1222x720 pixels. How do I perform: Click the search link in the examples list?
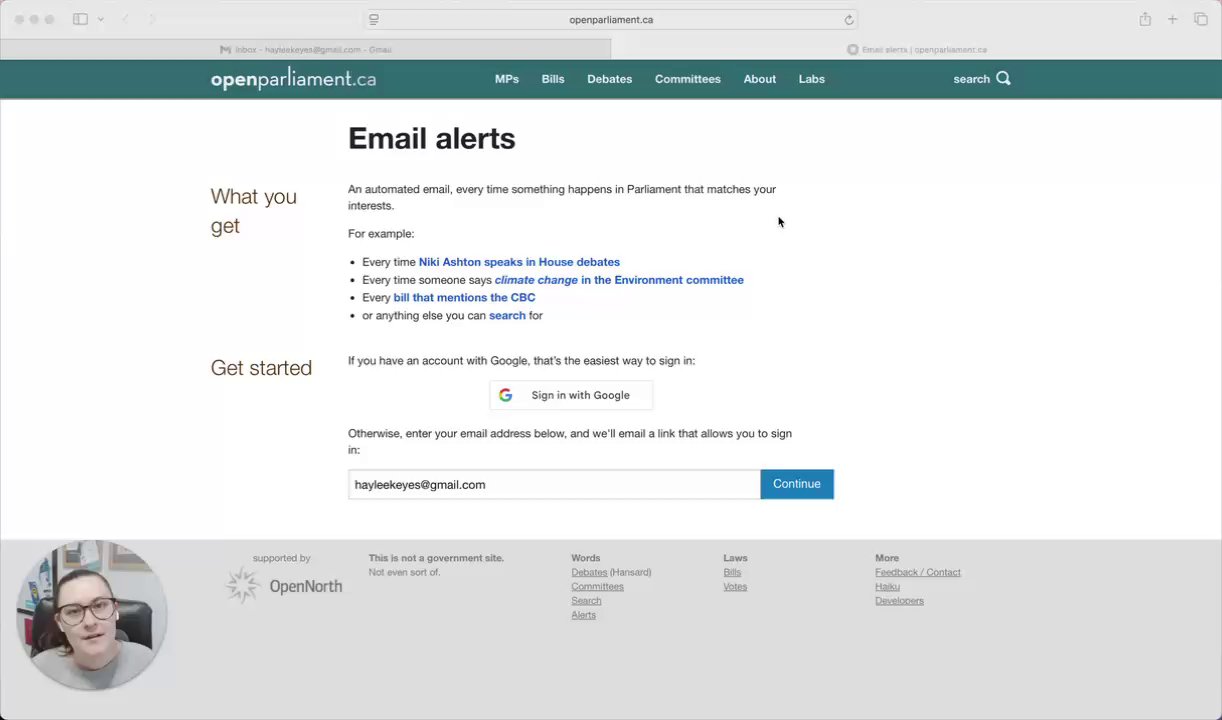507,315
